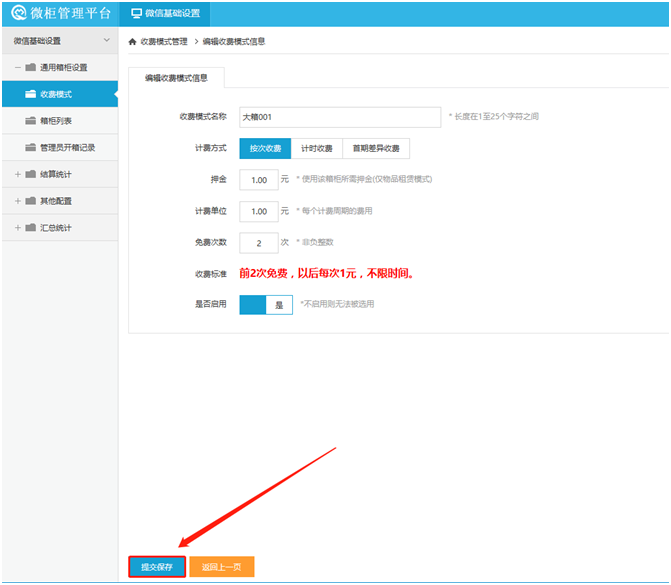Click the 微柜管理平台 logo icon
The height and width of the screenshot is (585, 671).
coord(17,14)
